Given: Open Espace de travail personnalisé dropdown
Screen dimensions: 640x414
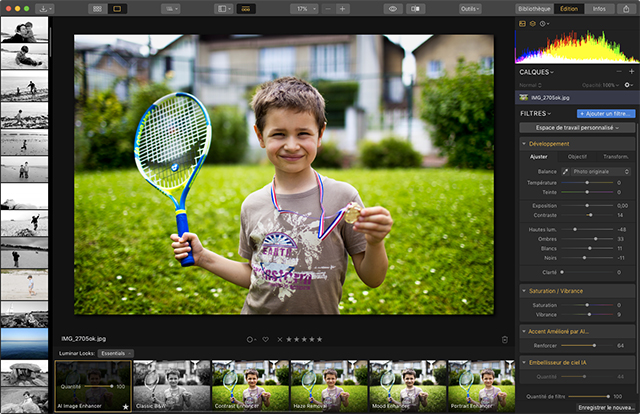Looking at the screenshot, I should pyautogui.click(x=577, y=128).
